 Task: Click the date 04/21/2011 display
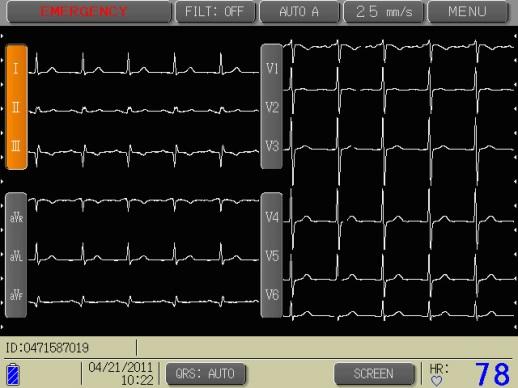pos(120,368)
